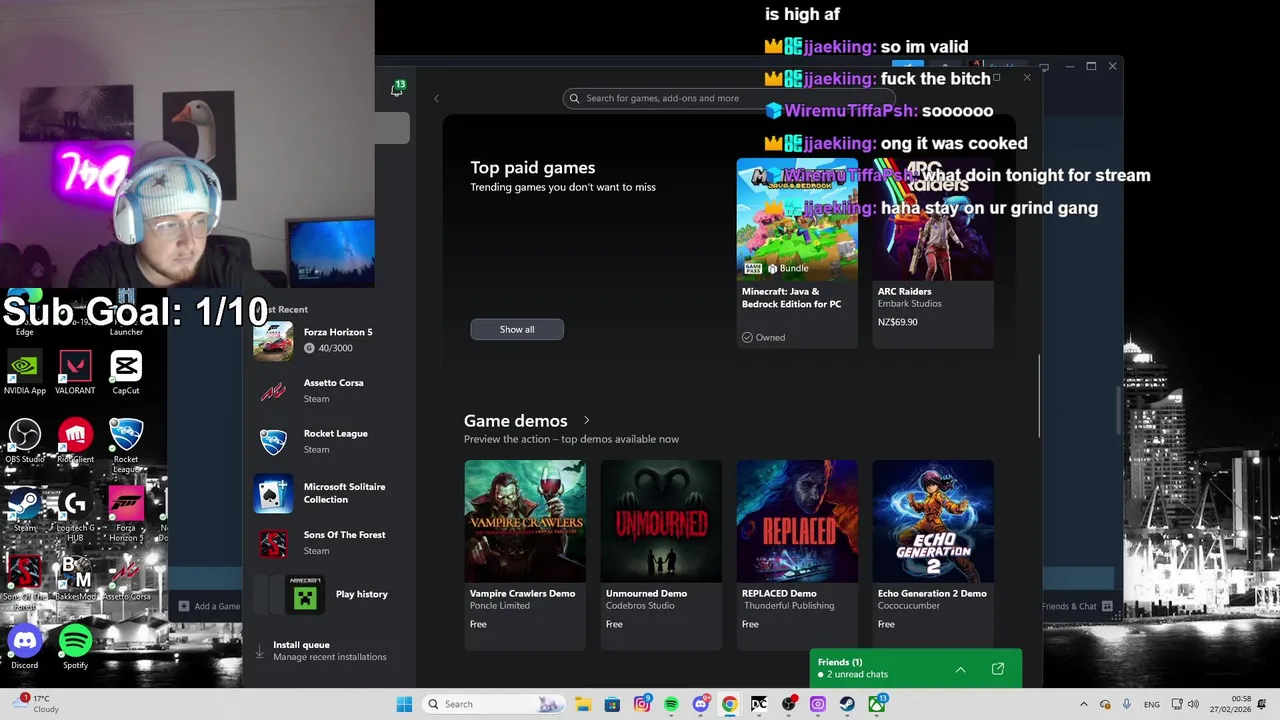Open Friends & Chat in the Steam window

coord(1077,606)
